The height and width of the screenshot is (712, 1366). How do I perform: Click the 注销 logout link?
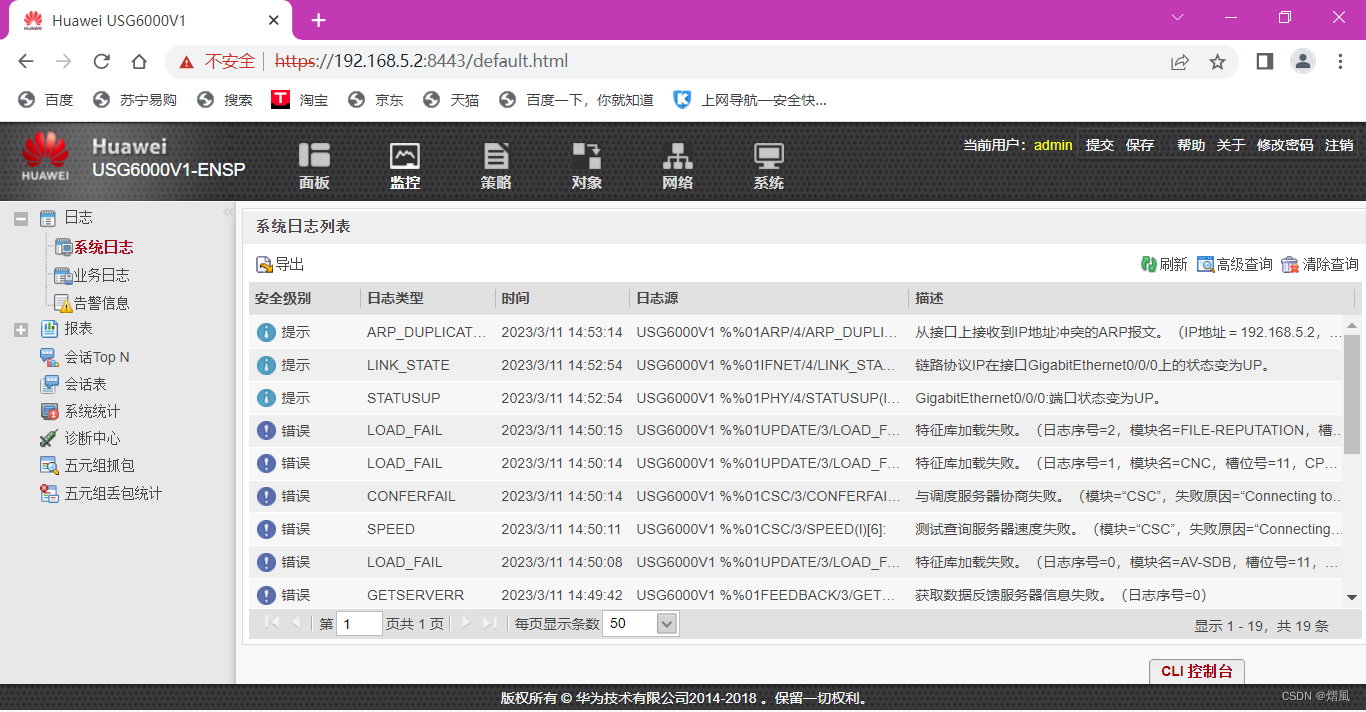tap(1339, 145)
